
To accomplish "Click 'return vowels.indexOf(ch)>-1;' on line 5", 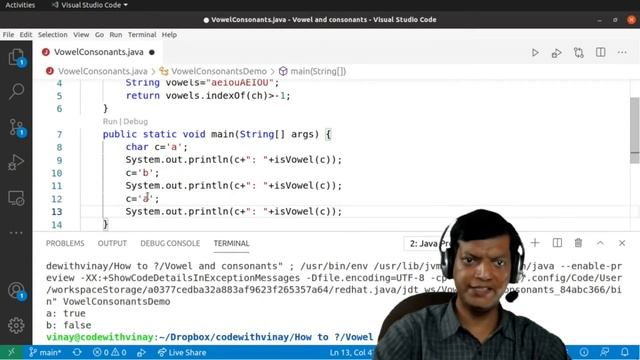I will pyautogui.click(x=208, y=96).
